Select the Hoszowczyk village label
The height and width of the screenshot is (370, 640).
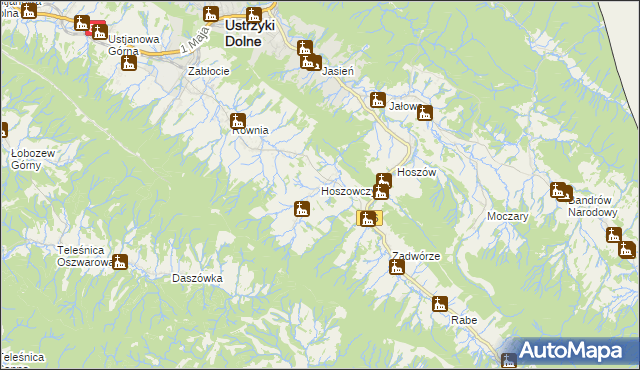pos(347,191)
